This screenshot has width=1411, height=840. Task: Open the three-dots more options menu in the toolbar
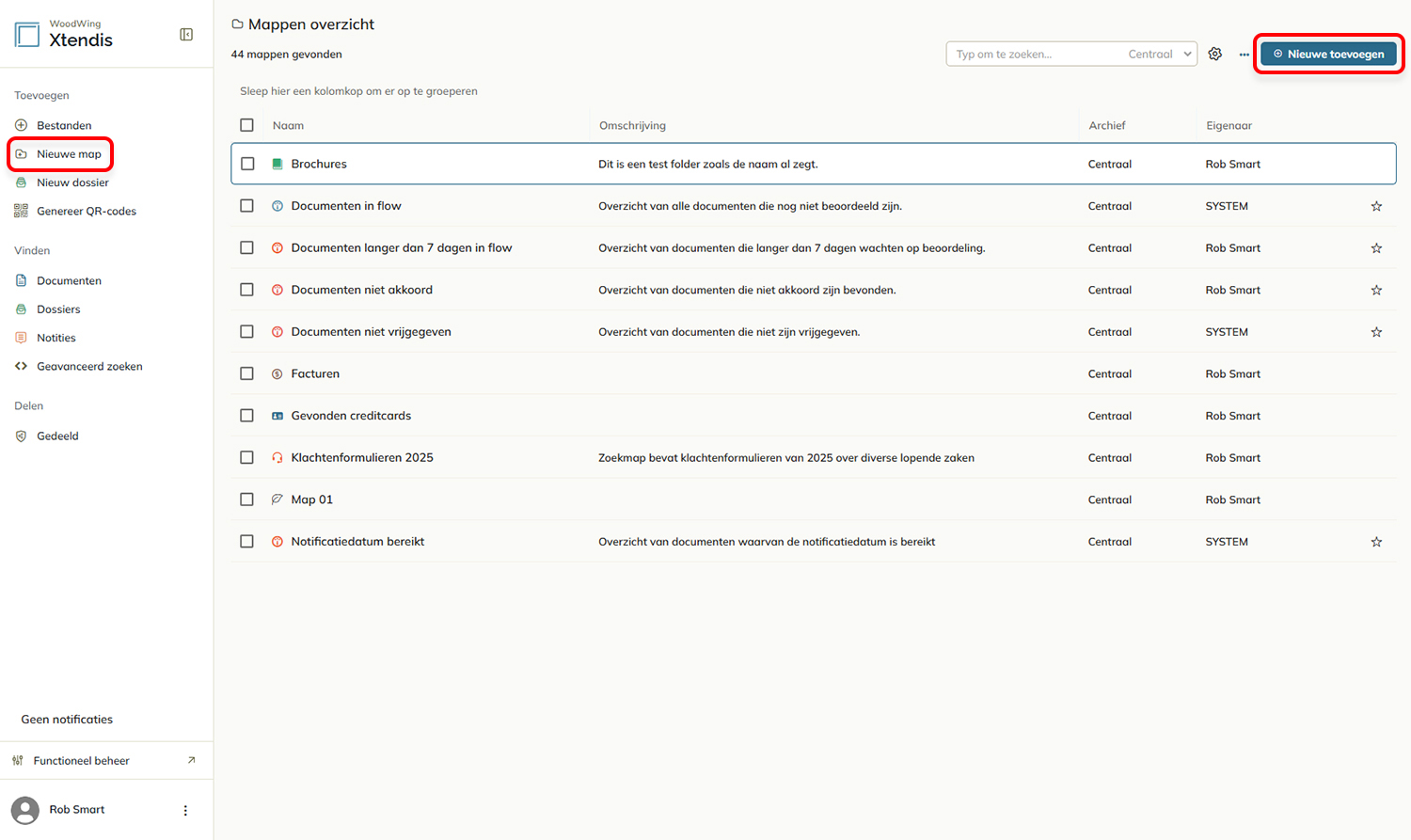pyautogui.click(x=1245, y=55)
